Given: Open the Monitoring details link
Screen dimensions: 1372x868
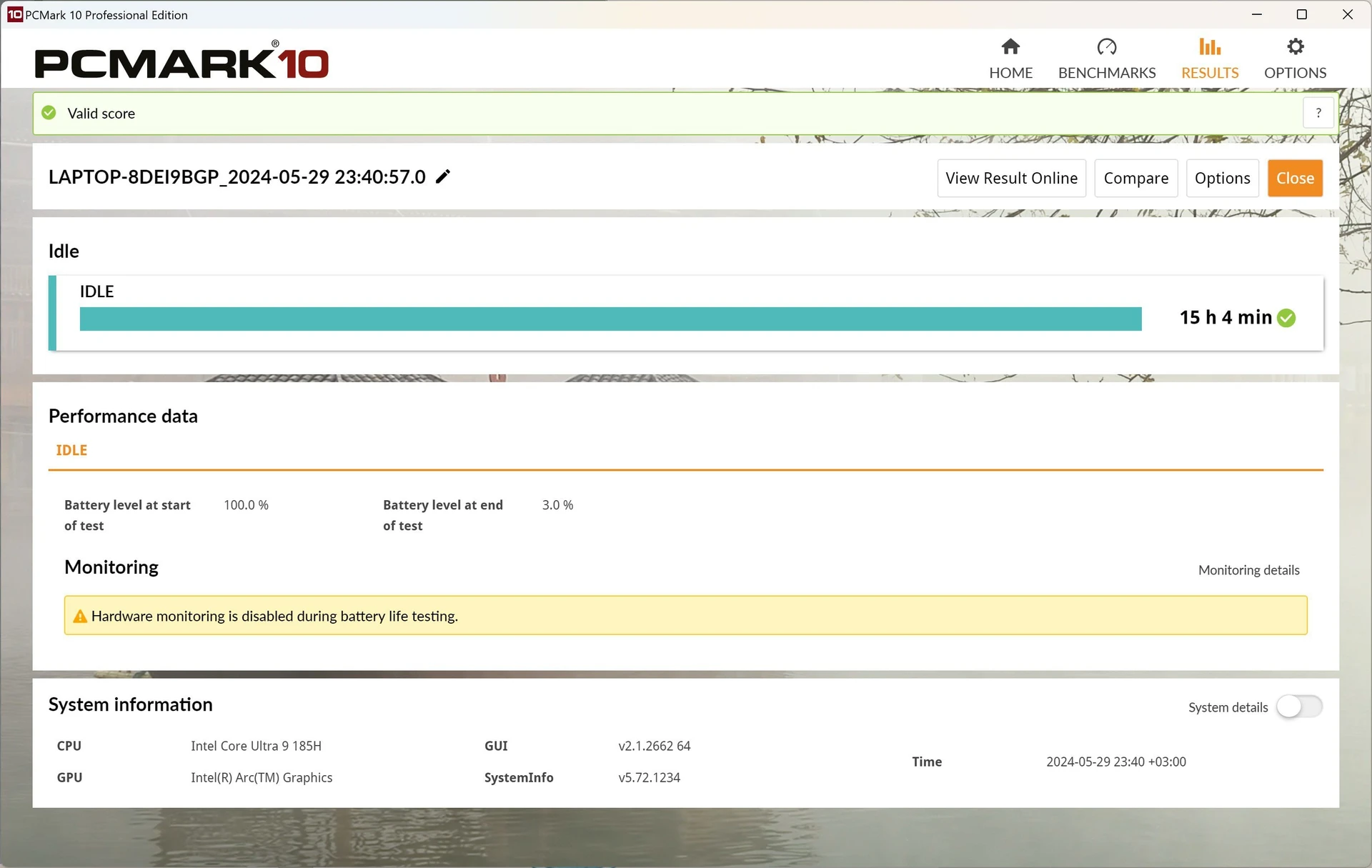Looking at the screenshot, I should (1248, 570).
